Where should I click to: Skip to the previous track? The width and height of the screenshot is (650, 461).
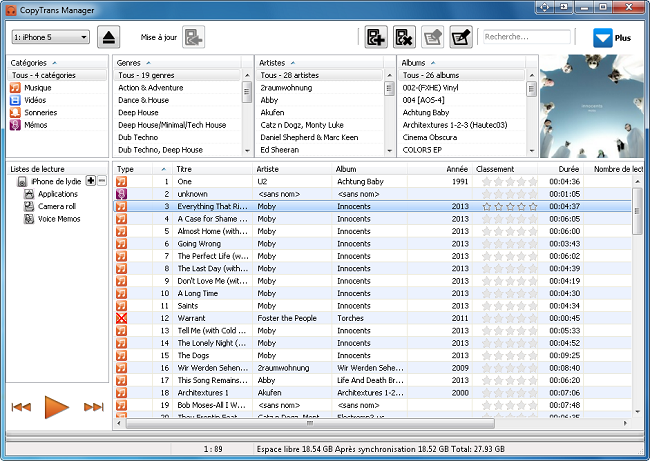[x=21, y=407]
